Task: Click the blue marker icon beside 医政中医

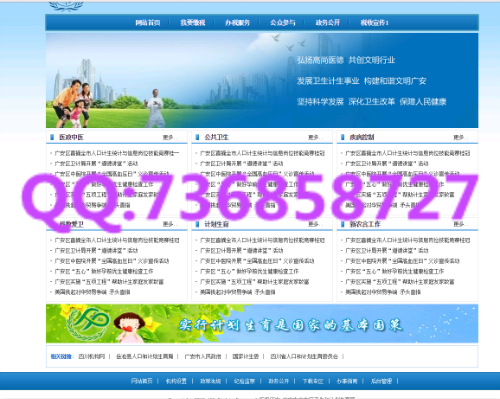Action: tap(52, 137)
